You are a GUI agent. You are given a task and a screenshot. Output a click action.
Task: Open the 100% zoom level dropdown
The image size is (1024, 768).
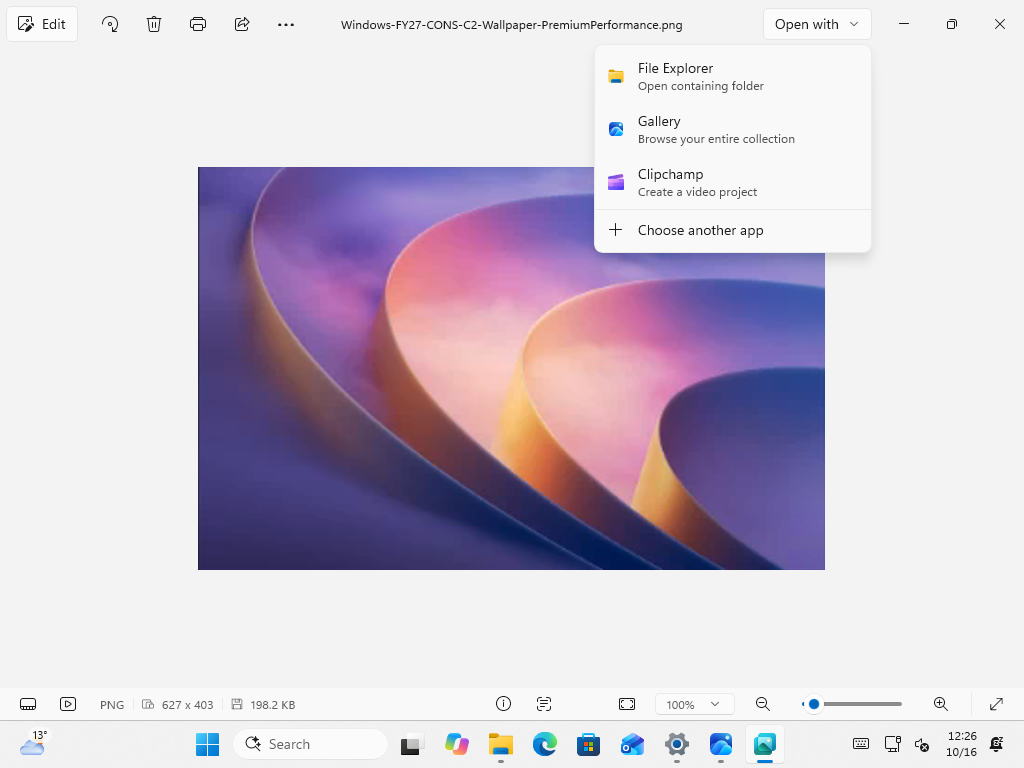694,704
